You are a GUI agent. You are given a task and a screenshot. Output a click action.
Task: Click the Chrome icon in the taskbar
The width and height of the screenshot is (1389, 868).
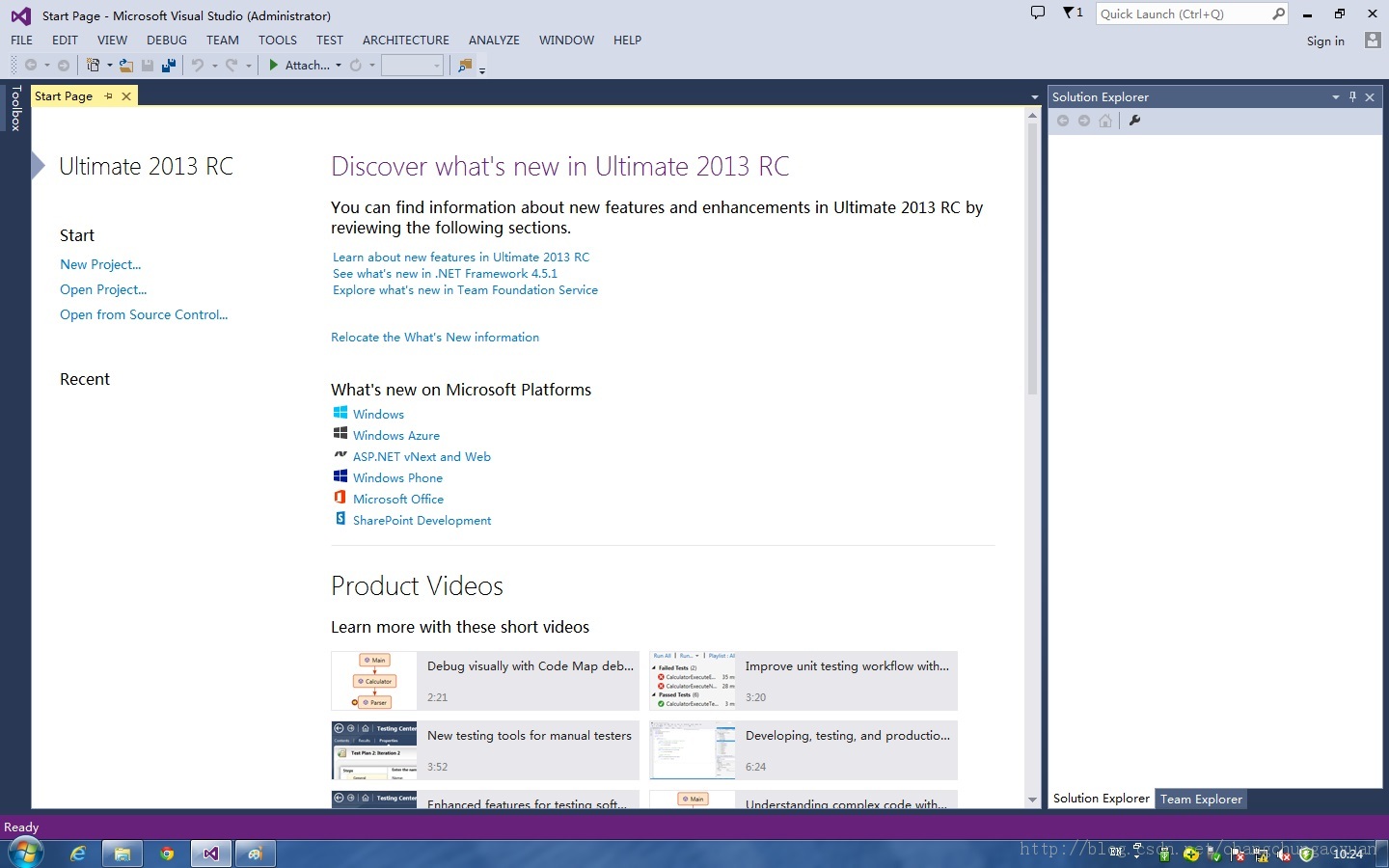pos(167,854)
